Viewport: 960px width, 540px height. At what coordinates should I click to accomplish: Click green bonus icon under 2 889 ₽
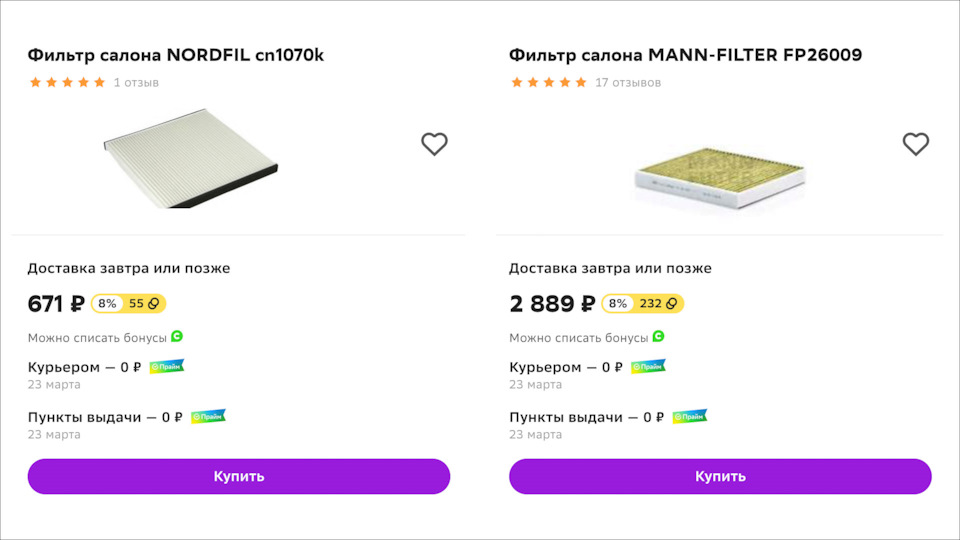pos(659,337)
